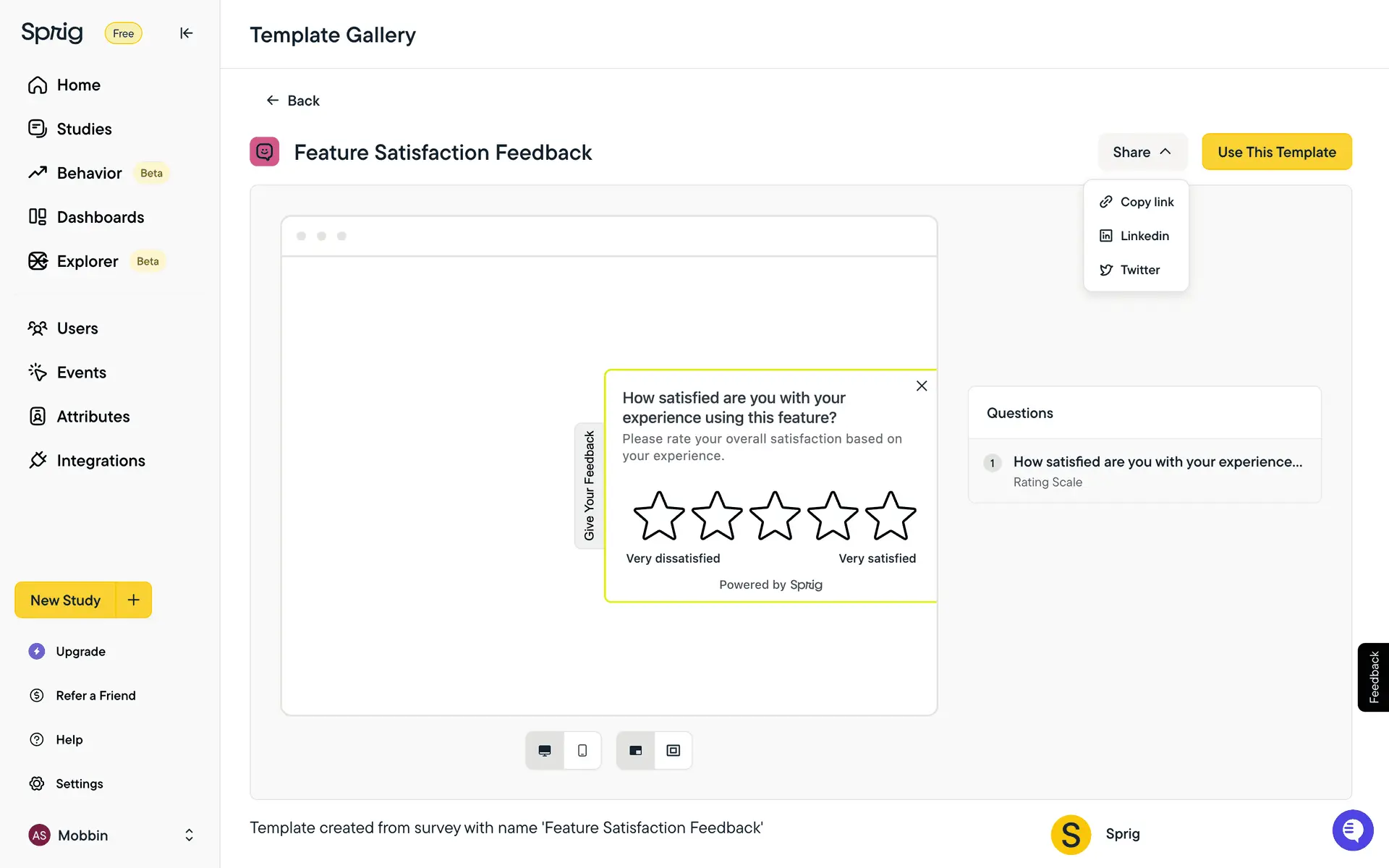Click the third rating star
The height and width of the screenshot is (868, 1389).
(x=775, y=516)
